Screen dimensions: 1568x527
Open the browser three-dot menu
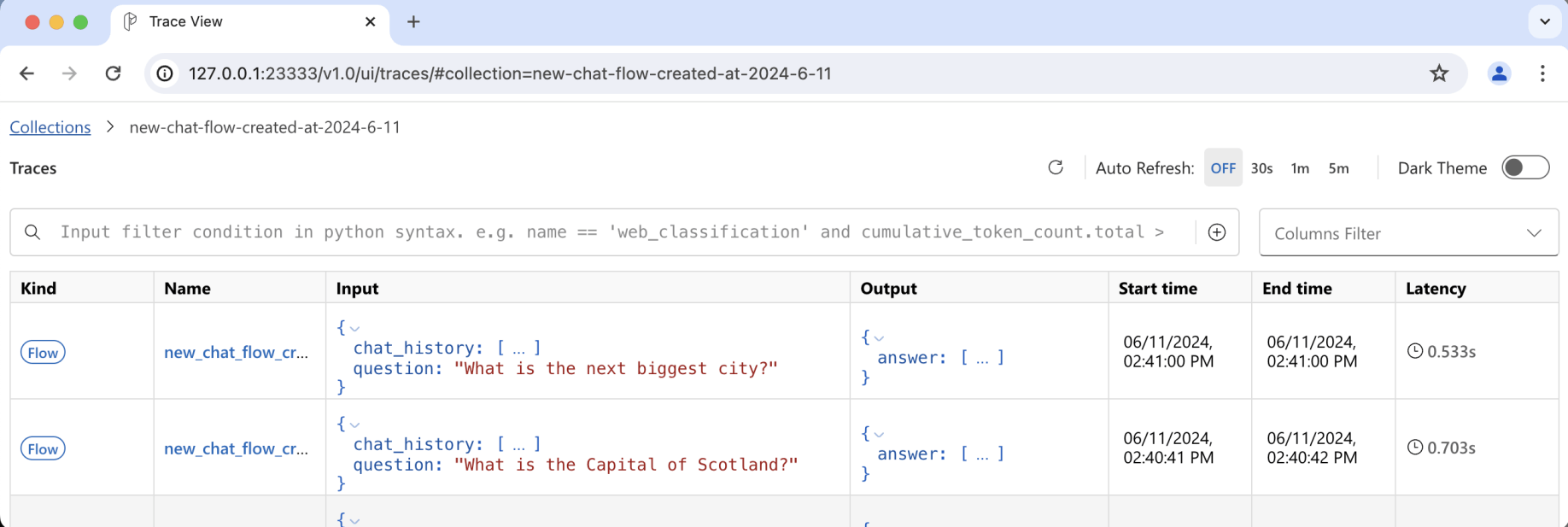pyautogui.click(x=1542, y=73)
